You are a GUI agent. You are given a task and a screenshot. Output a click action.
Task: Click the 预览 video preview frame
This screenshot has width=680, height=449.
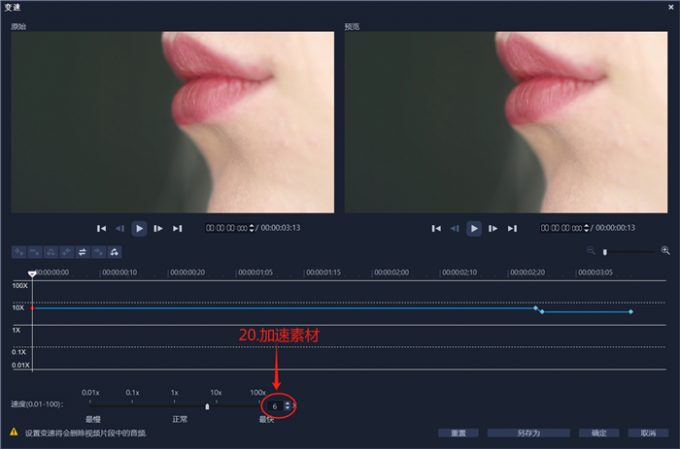coord(506,122)
